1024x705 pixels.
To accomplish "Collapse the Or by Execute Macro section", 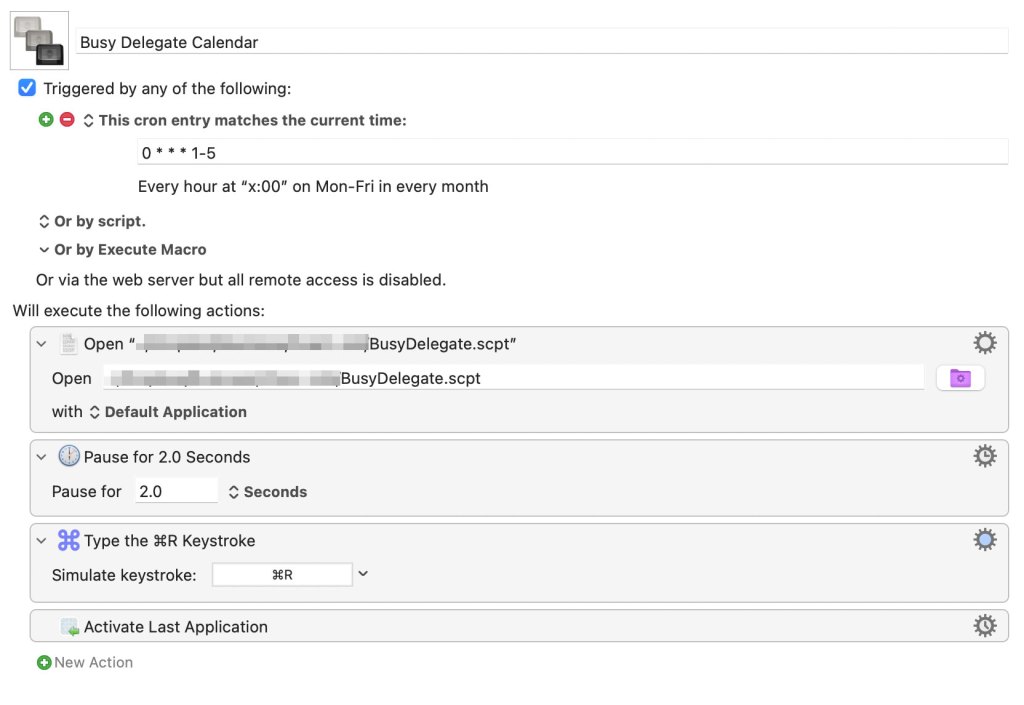I will point(44,250).
